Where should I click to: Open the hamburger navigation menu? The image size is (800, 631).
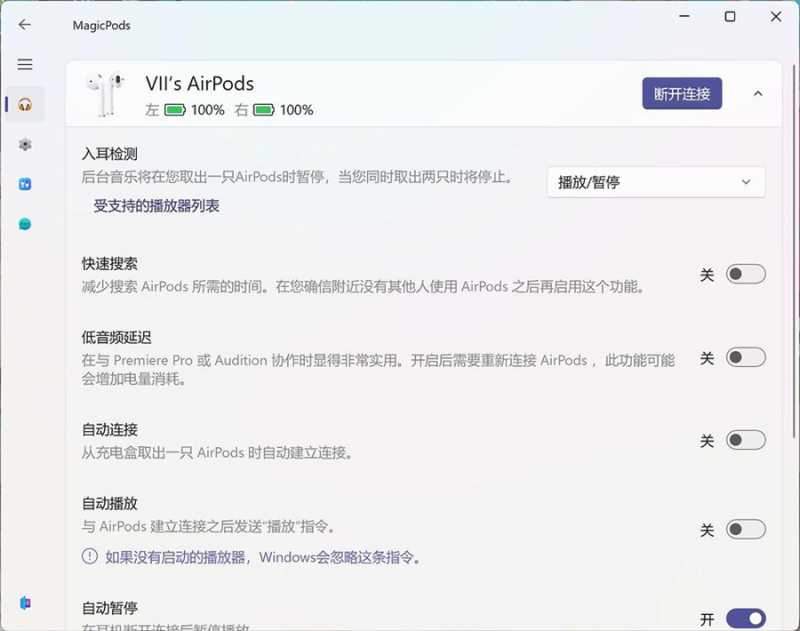[25, 64]
